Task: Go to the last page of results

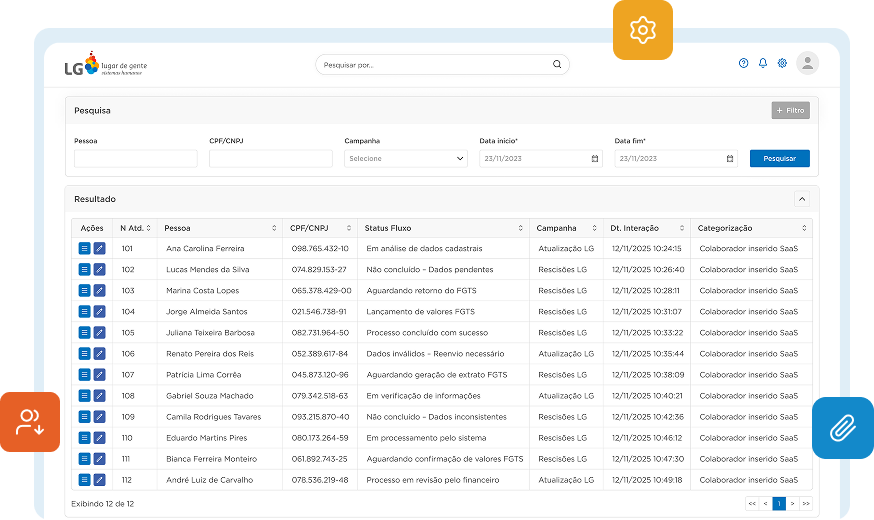Action: coord(805,503)
